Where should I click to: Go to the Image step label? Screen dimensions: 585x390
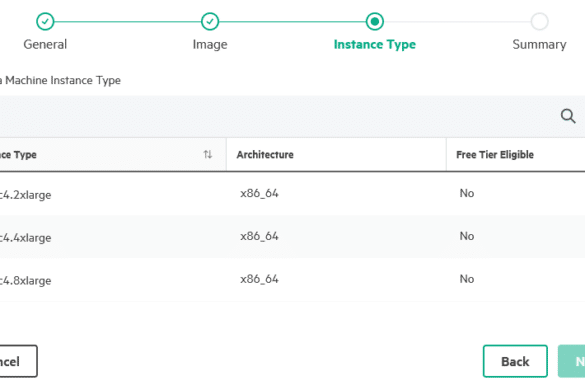210,44
